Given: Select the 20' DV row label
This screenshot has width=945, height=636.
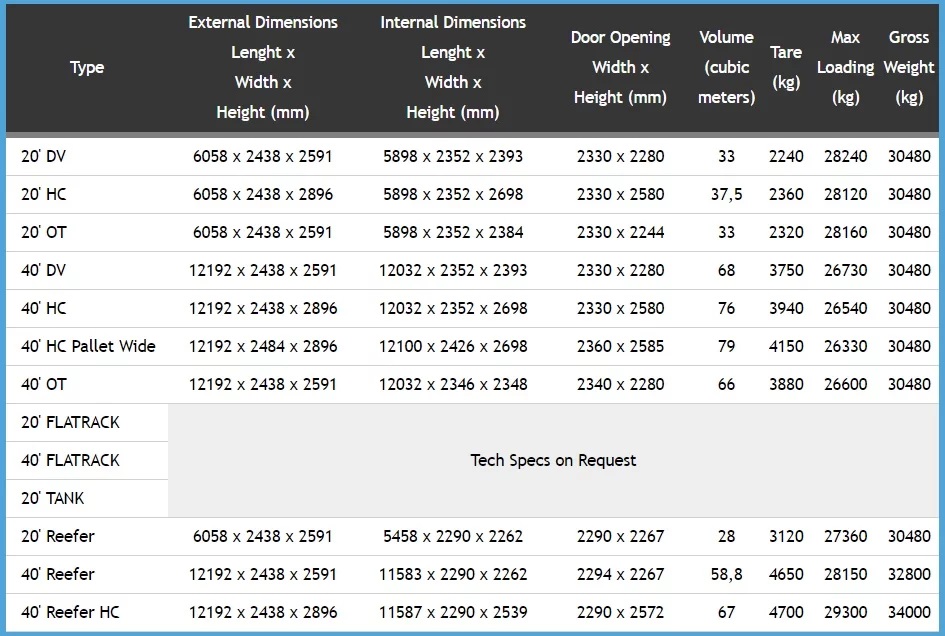Looking at the screenshot, I should pyautogui.click(x=44, y=156).
